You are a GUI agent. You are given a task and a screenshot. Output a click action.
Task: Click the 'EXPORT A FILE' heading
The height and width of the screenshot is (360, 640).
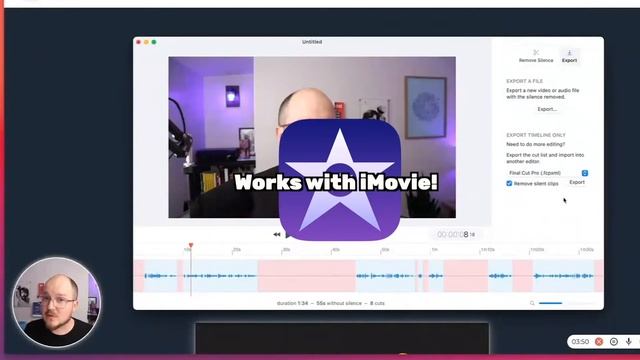524,81
